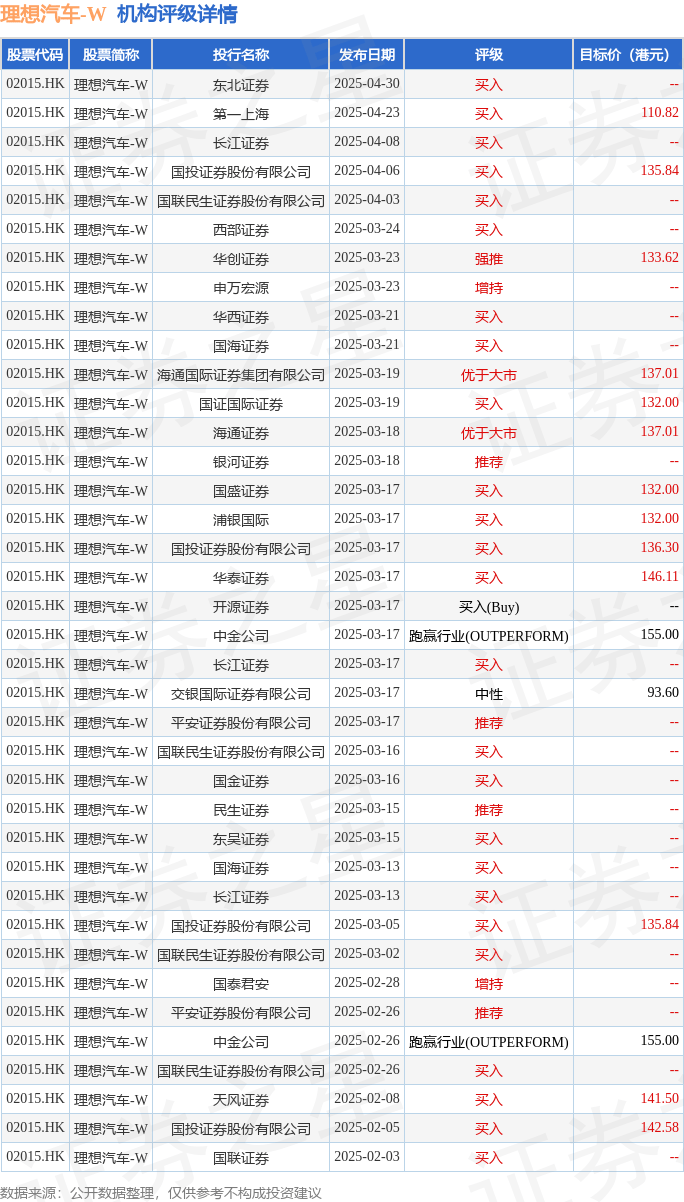The image size is (684, 1202).
Task: Select the 股票简称 column header
Action: coord(110,55)
